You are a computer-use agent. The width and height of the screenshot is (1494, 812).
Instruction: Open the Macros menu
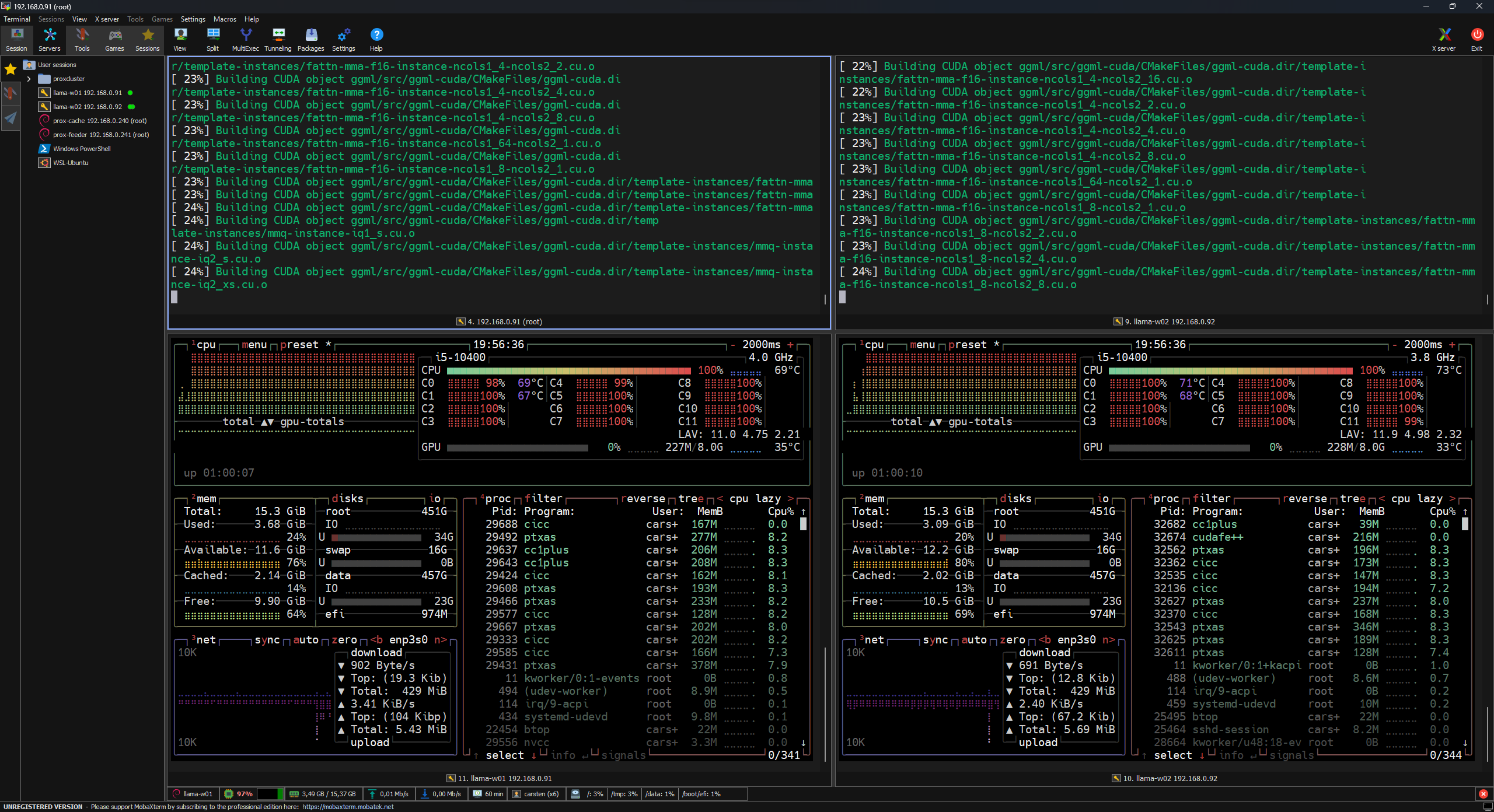coord(225,19)
